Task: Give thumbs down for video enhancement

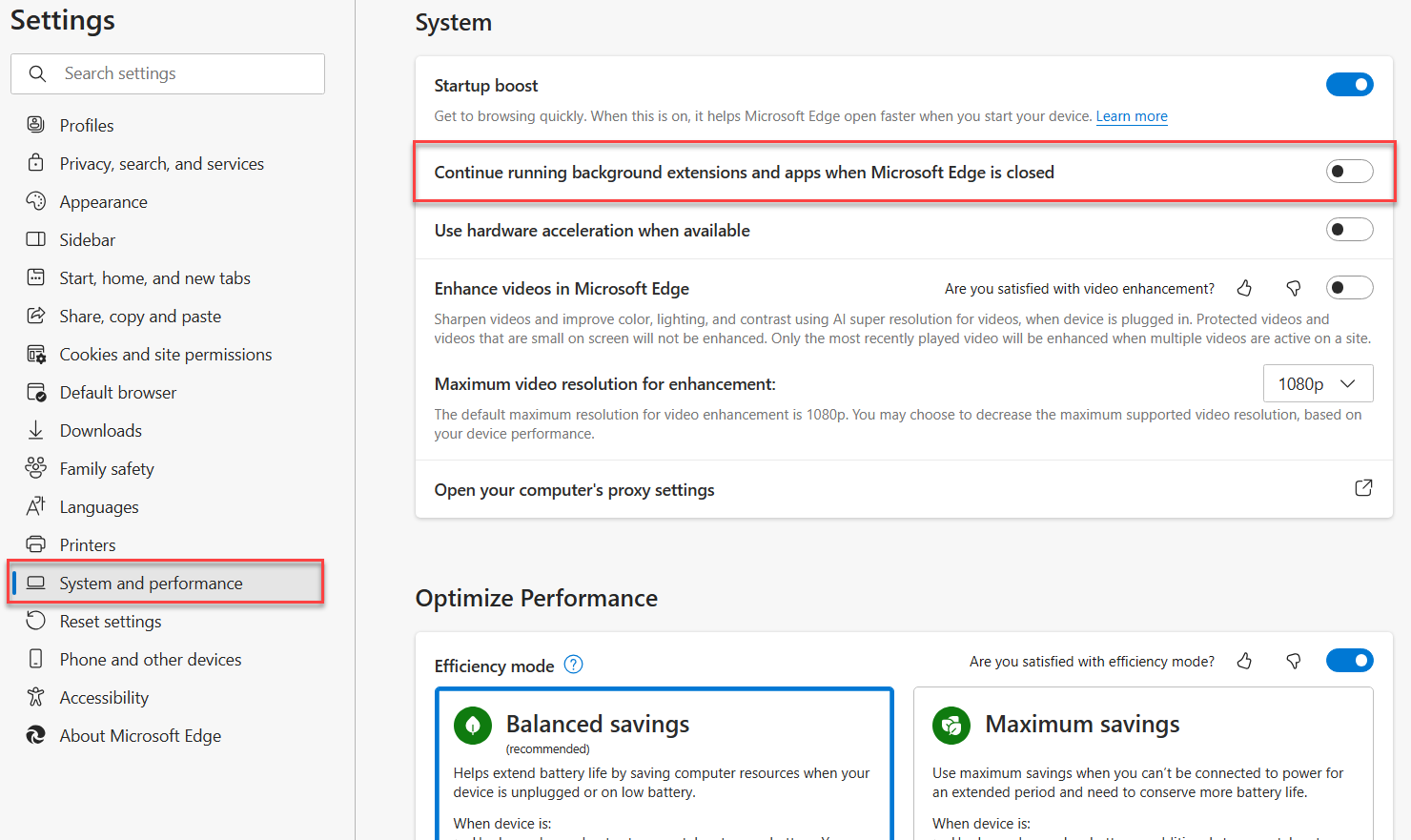Action: pyautogui.click(x=1294, y=288)
